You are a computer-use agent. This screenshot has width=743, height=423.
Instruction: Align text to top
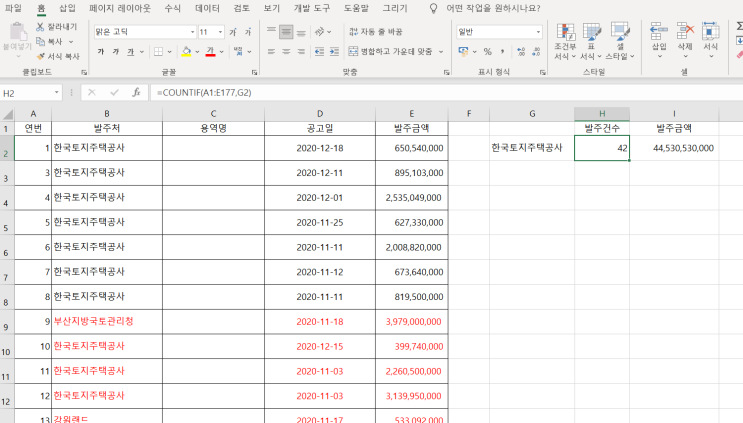click(271, 32)
